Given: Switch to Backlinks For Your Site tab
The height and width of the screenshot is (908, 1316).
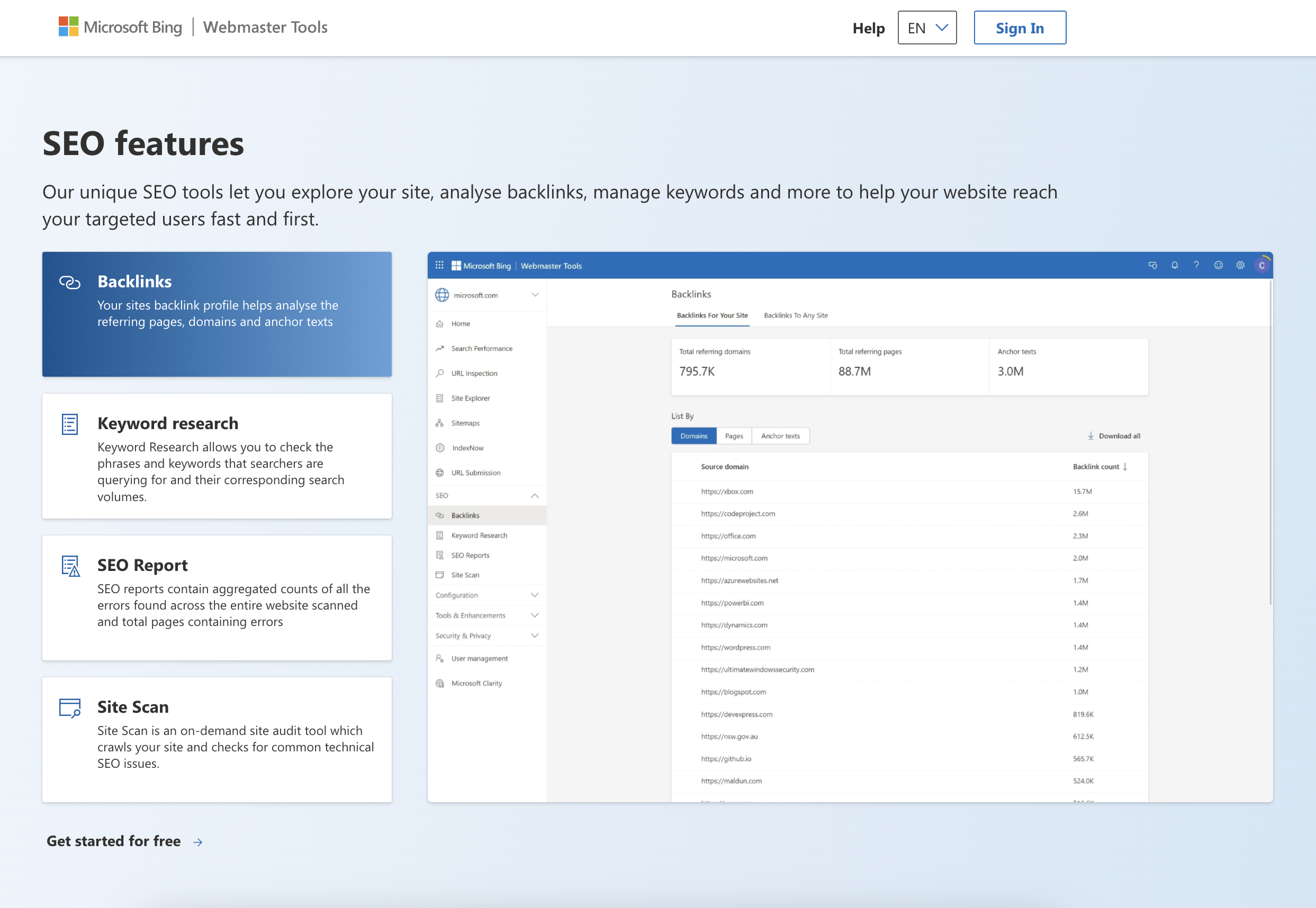Looking at the screenshot, I should 712,315.
